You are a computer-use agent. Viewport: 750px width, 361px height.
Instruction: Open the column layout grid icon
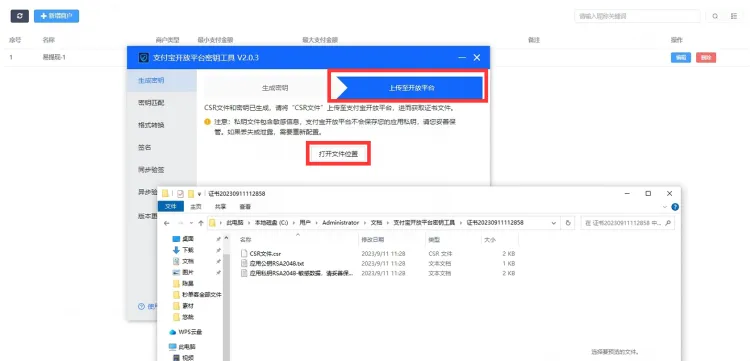coord(734,16)
